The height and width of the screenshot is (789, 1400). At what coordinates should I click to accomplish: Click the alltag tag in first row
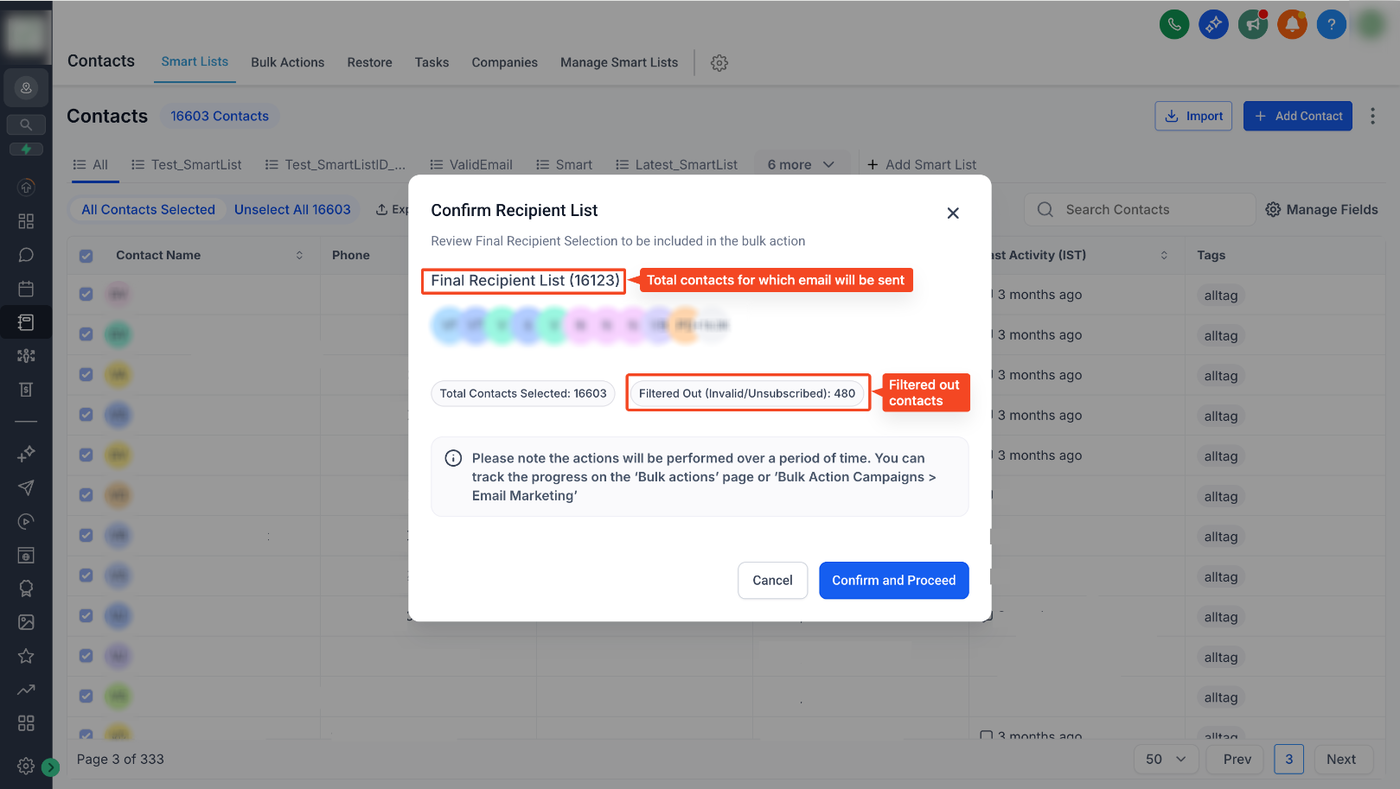(x=1221, y=296)
